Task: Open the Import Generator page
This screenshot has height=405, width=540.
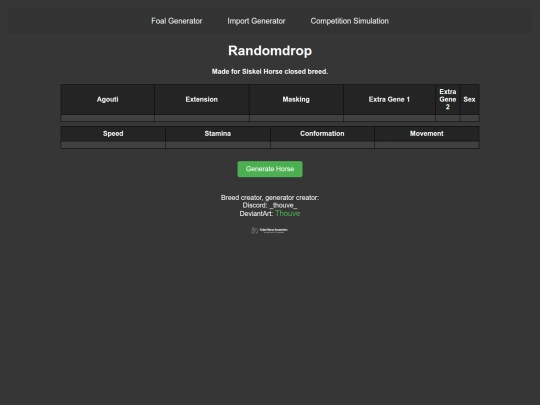Action: (x=256, y=21)
